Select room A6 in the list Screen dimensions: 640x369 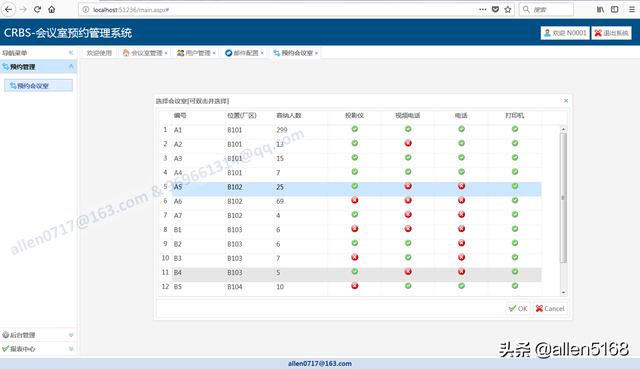click(350, 201)
